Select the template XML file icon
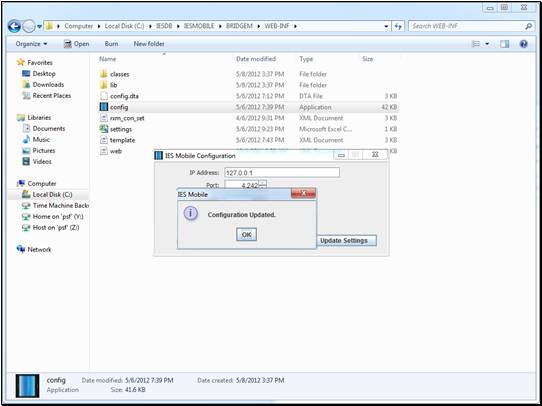This screenshot has height=406, width=542. coord(104,140)
